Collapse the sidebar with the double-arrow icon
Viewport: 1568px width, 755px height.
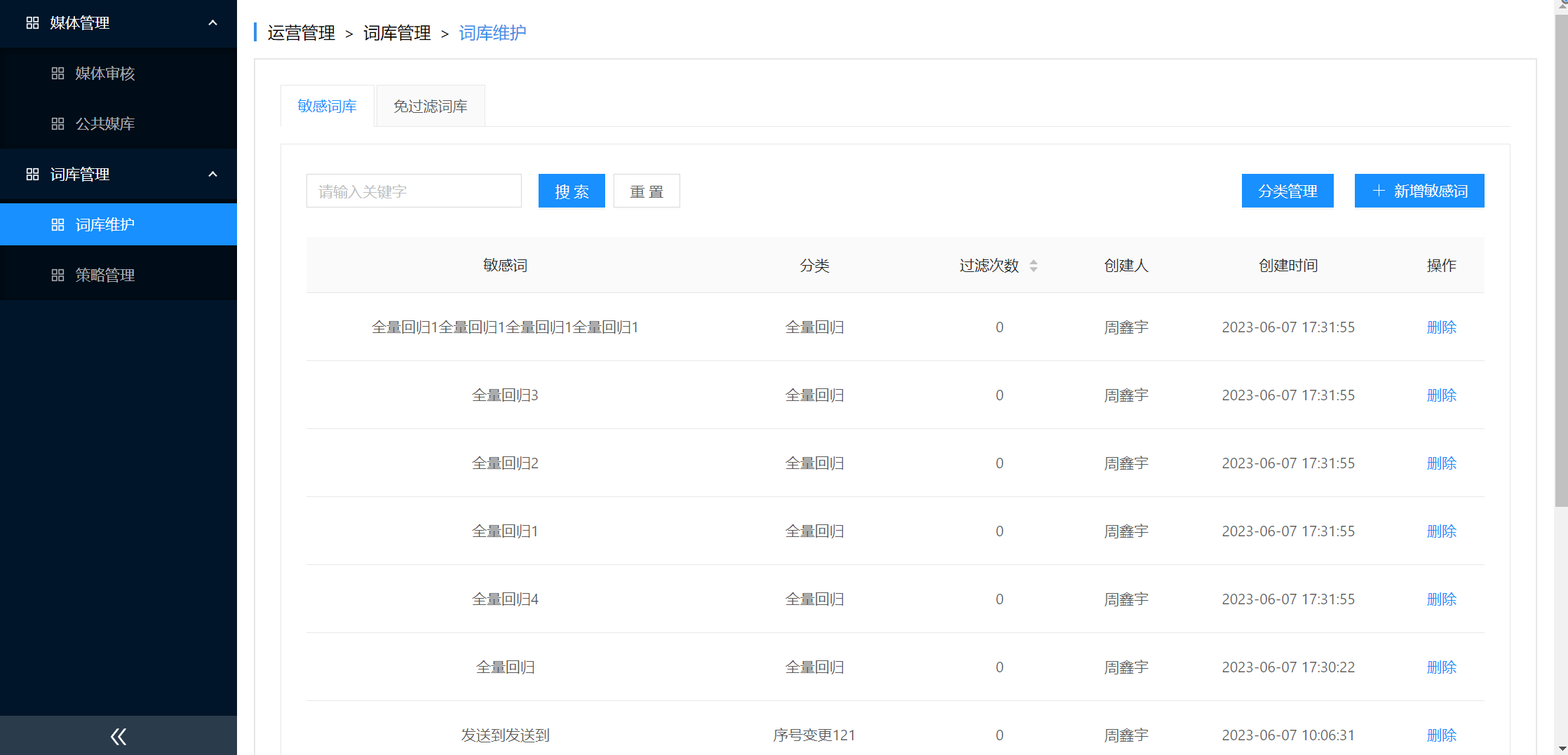click(119, 736)
